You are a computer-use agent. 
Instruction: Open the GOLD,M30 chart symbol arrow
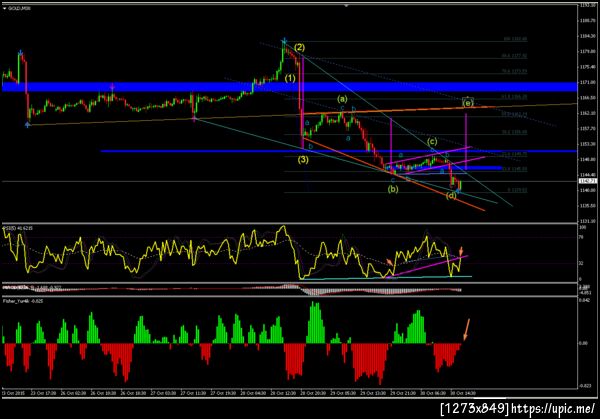(x=5, y=8)
